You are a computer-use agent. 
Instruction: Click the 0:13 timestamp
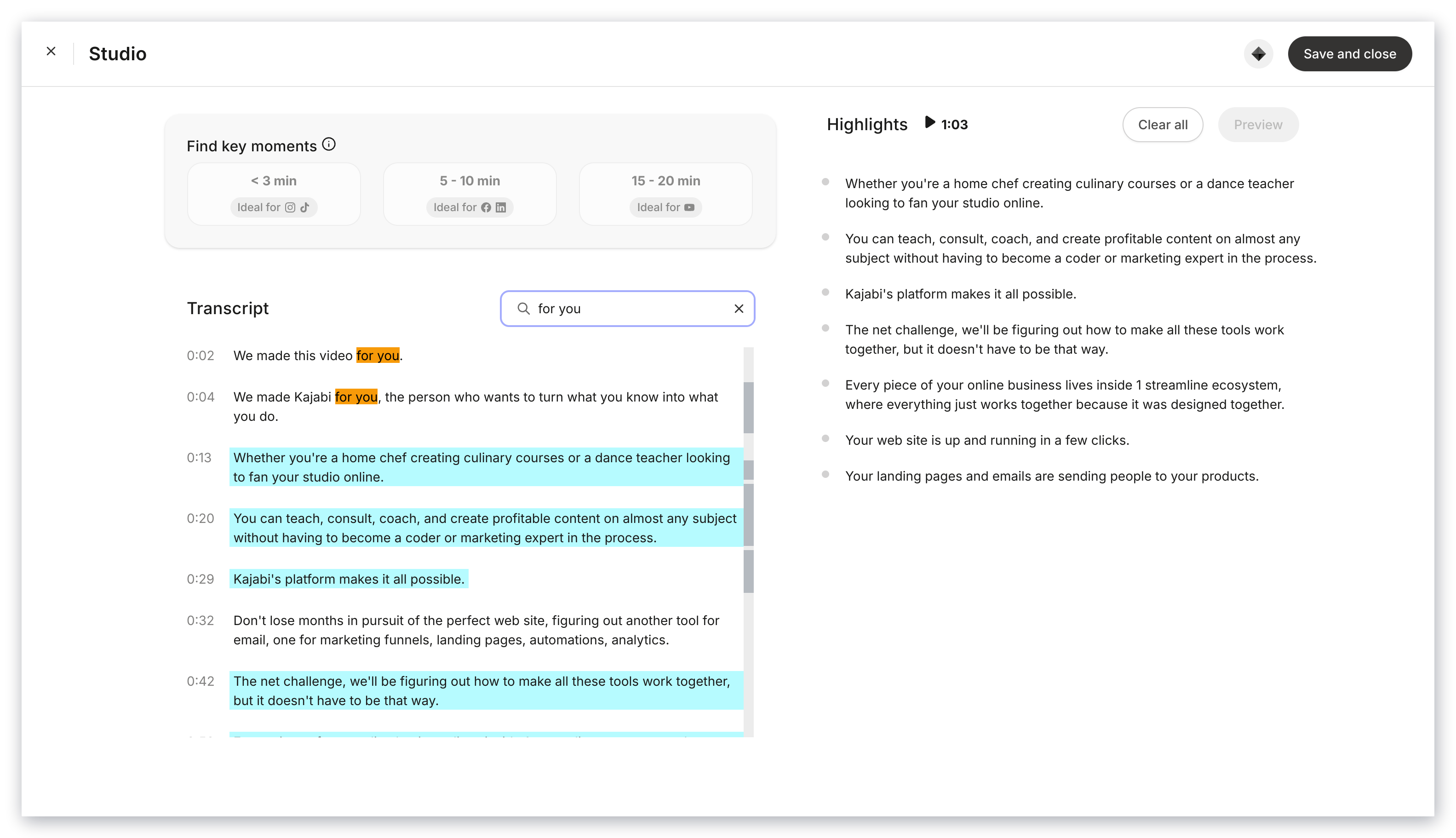tap(199, 458)
